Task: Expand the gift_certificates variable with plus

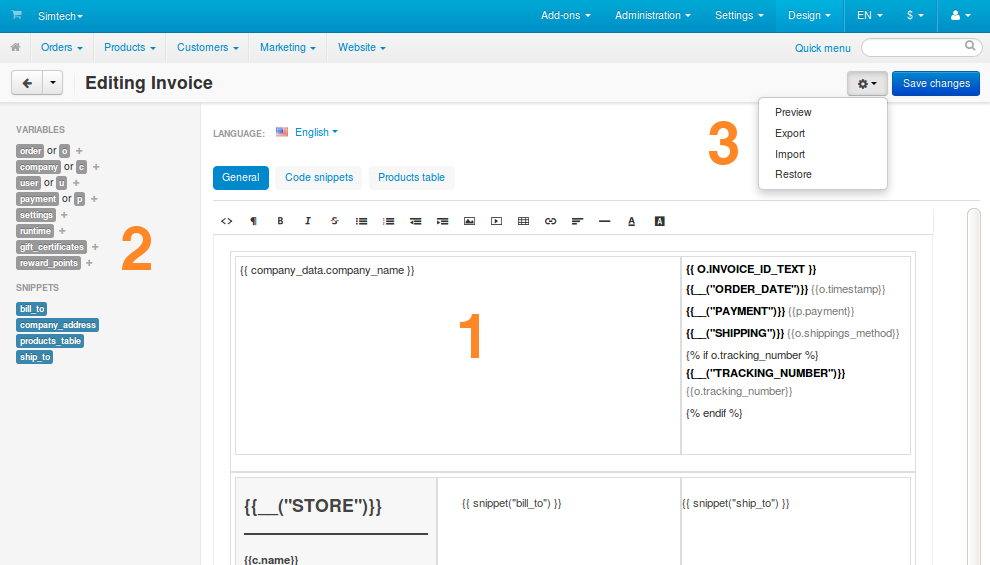Action: coord(95,247)
